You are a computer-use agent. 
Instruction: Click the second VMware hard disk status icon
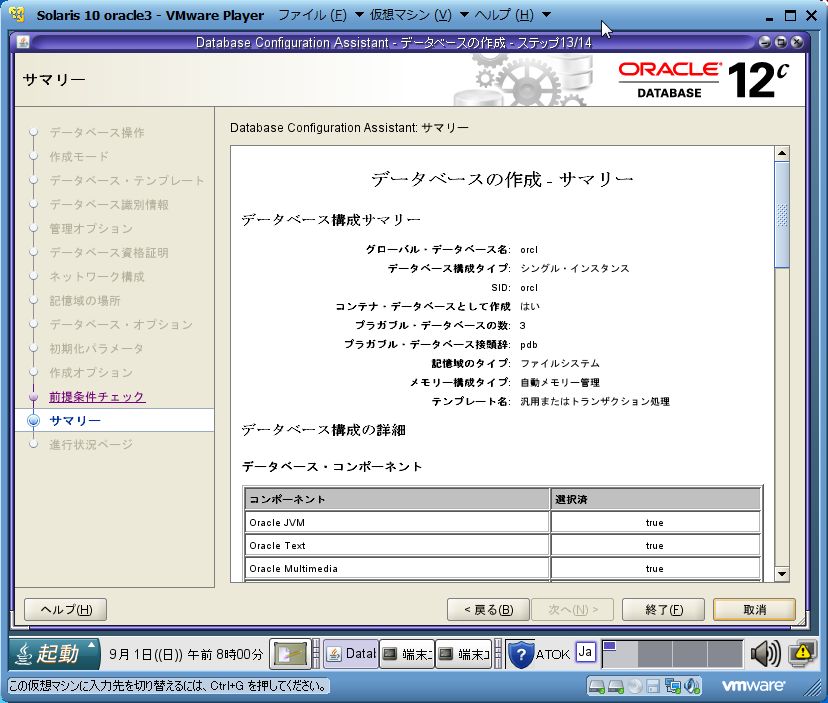point(616,686)
